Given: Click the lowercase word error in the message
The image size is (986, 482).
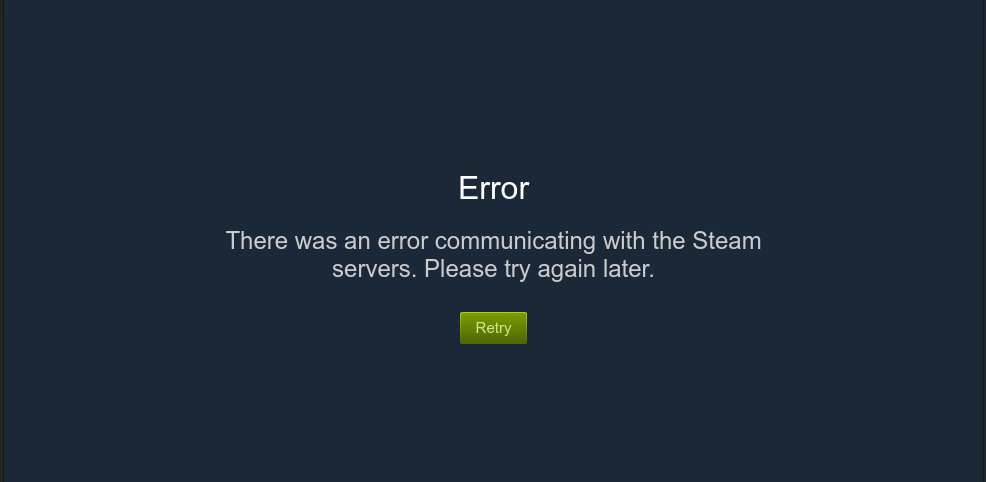Looking at the screenshot, I should pos(402,242).
